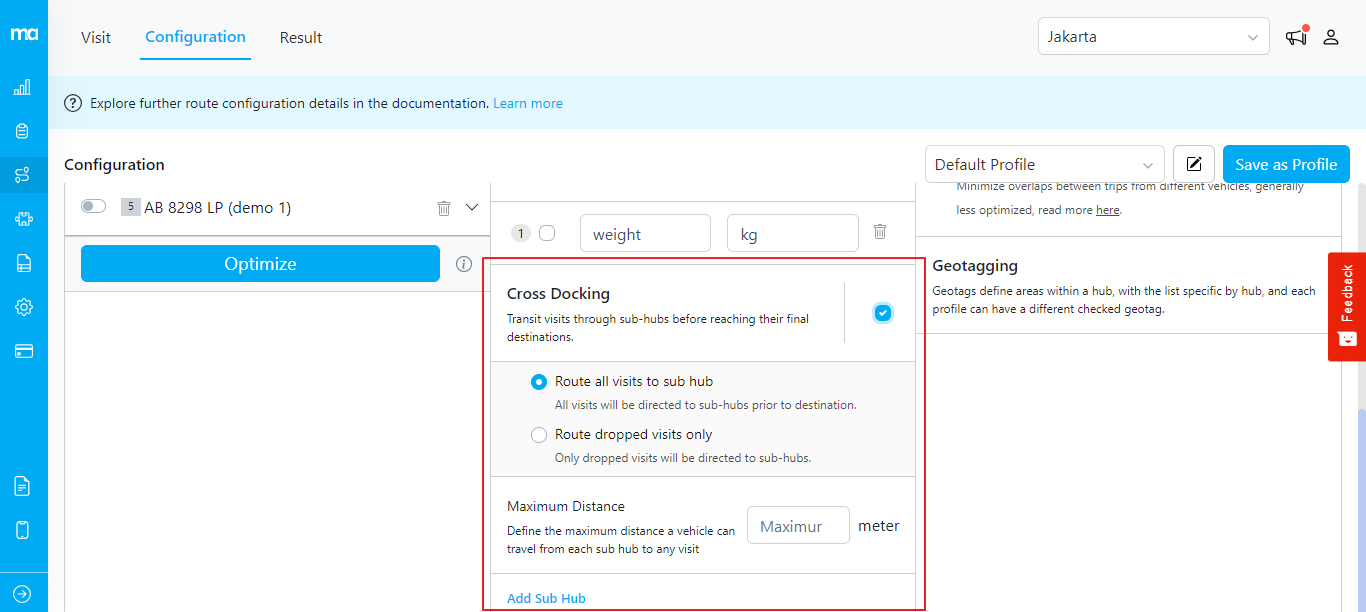Open the Default Profile dropdown
The width and height of the screenshot is (1366, 612).
[1044, 165]
